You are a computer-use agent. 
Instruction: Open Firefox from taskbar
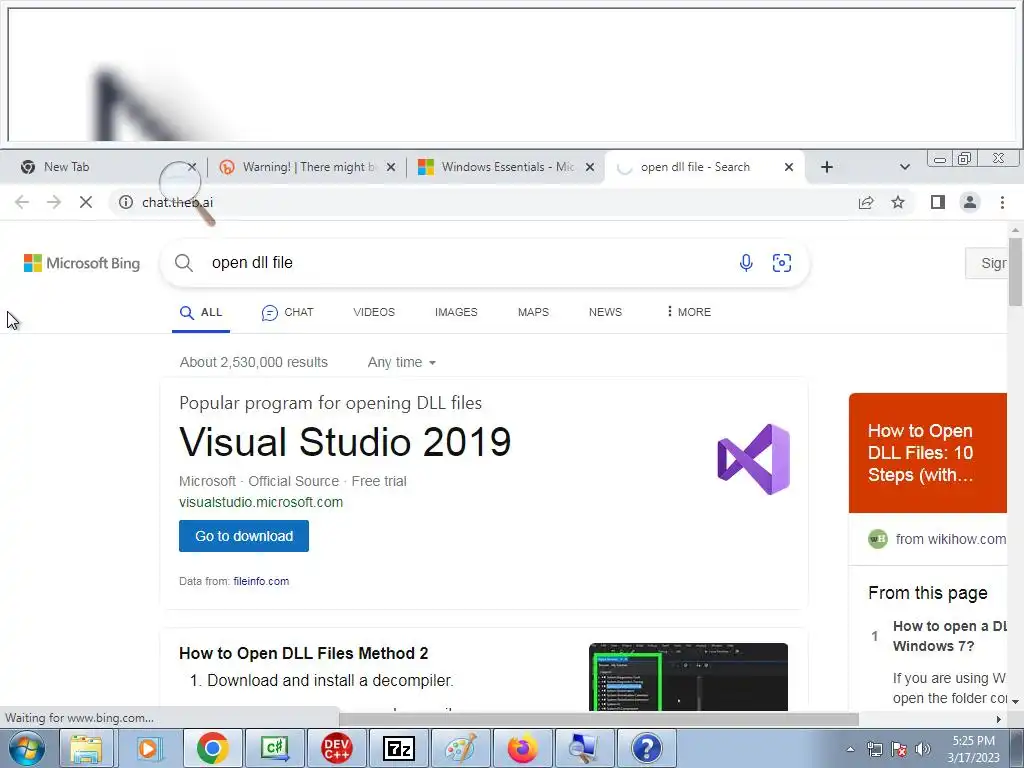click(522, 748)
